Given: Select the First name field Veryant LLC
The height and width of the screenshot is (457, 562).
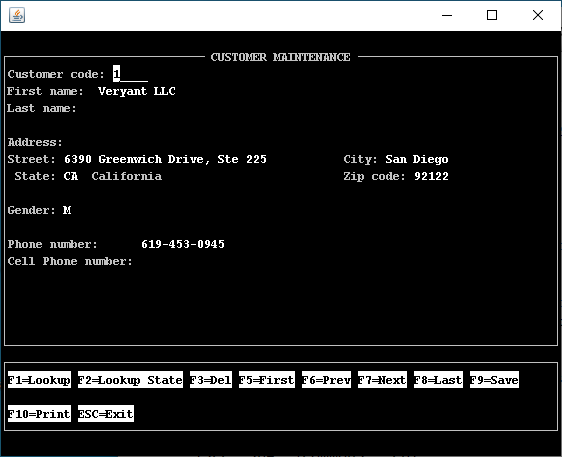Looking at the screenshot, I should coord(137,91).
